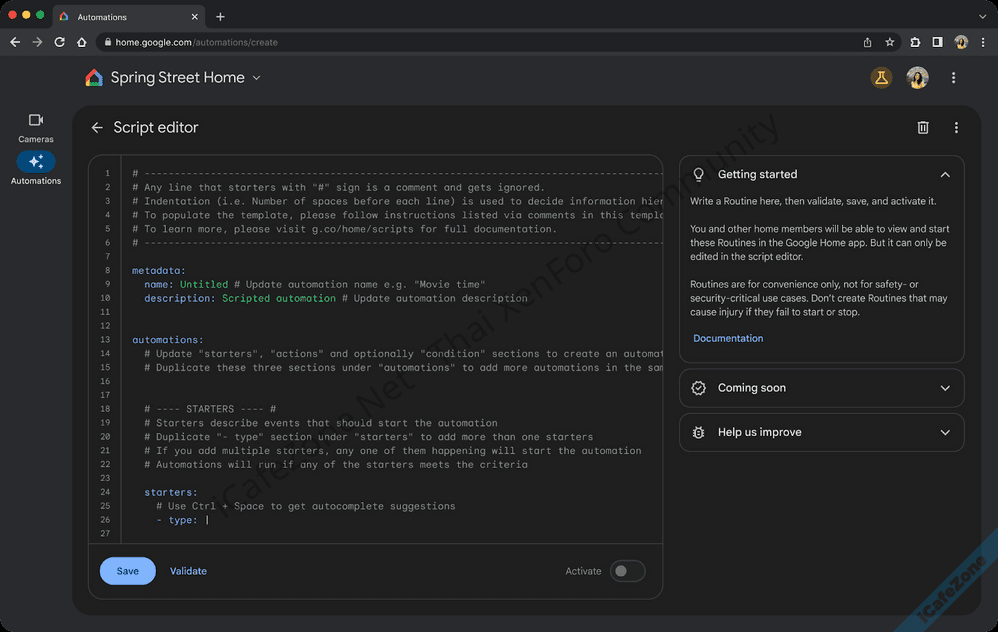Open the Spring Street Home dropdown
The image size is (998, 632).
pyautogui.click(x=256, y=78)
